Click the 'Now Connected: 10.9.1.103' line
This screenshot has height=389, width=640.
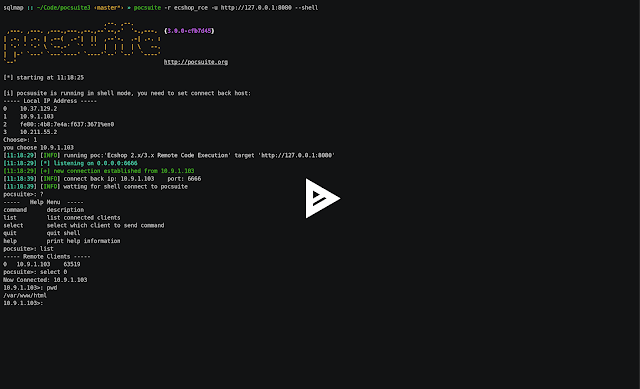(45, 280)
